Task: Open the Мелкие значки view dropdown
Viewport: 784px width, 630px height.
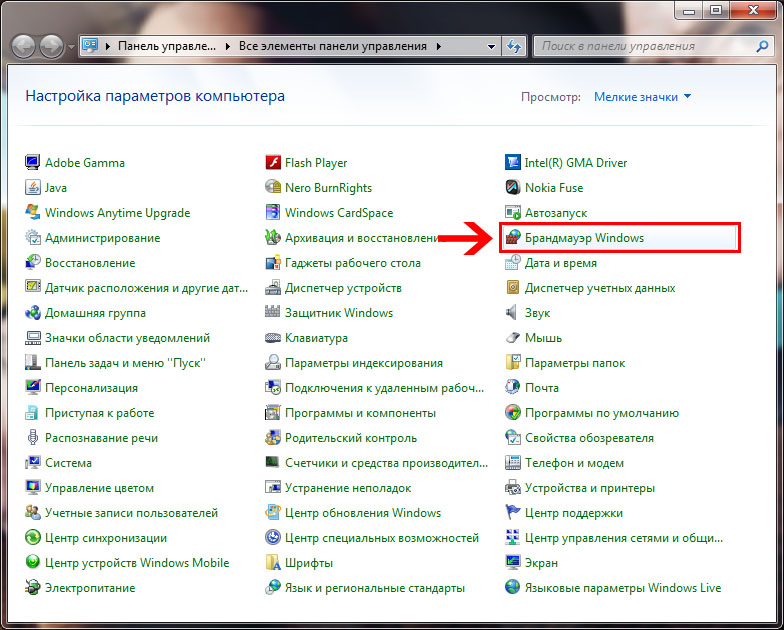Action: (642, 96)
